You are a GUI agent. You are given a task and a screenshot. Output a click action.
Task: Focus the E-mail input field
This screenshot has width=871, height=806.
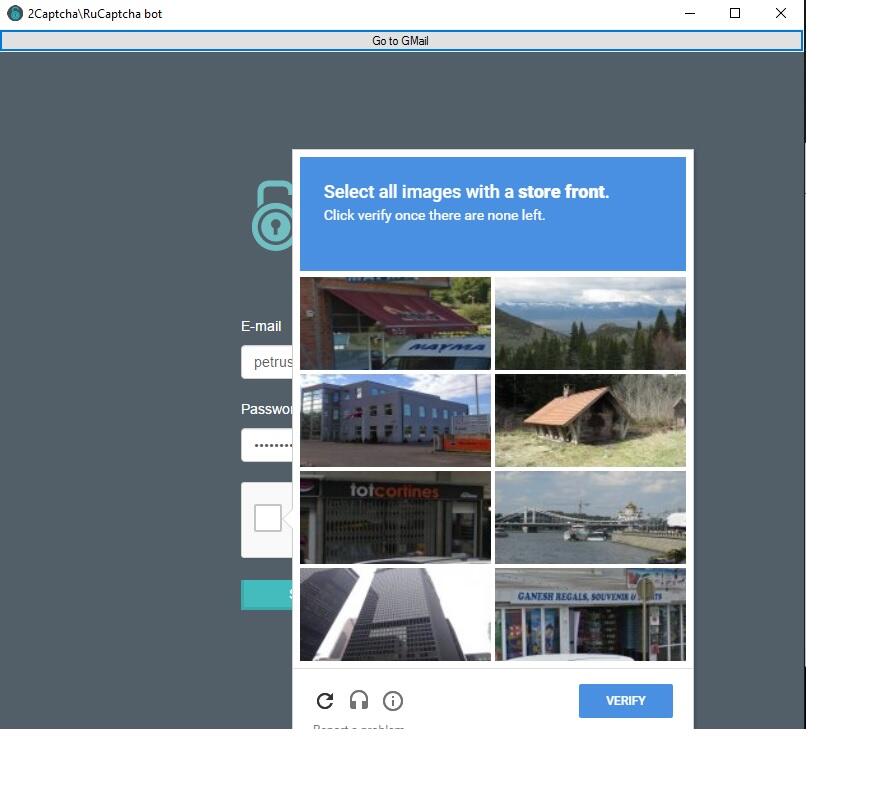coord(267,362)
